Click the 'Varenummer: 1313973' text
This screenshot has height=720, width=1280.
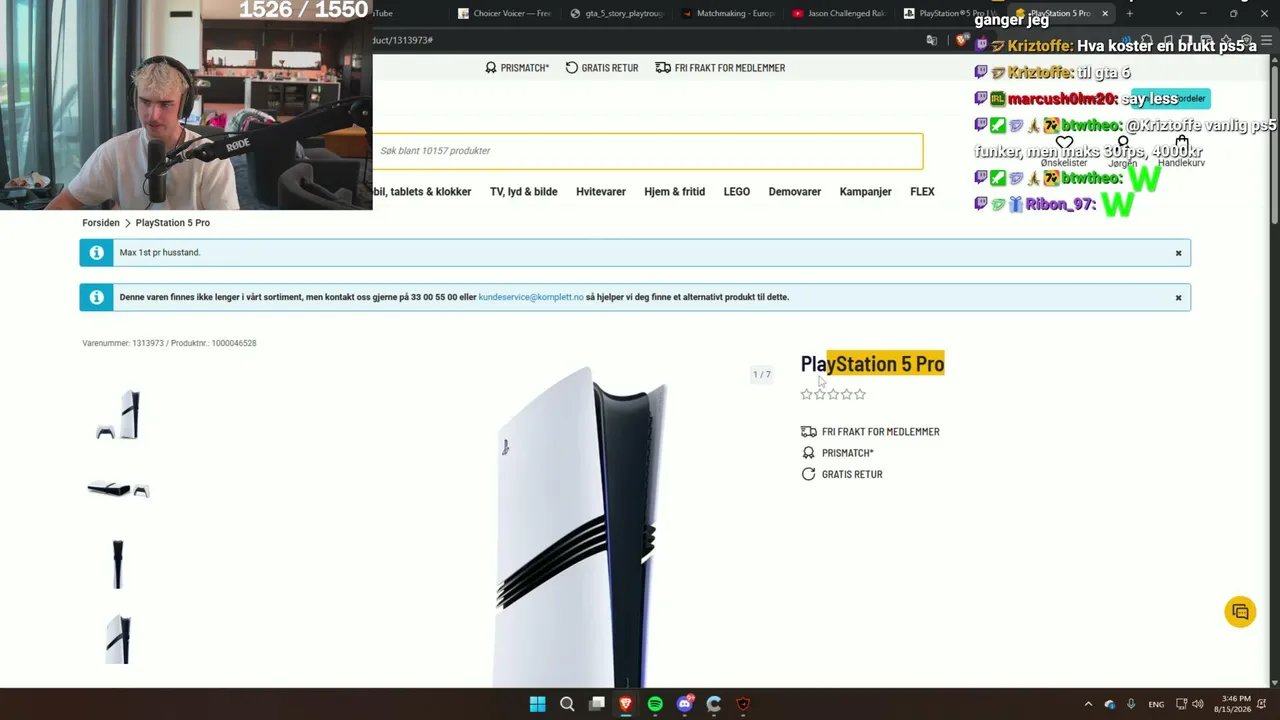point(123,343)
